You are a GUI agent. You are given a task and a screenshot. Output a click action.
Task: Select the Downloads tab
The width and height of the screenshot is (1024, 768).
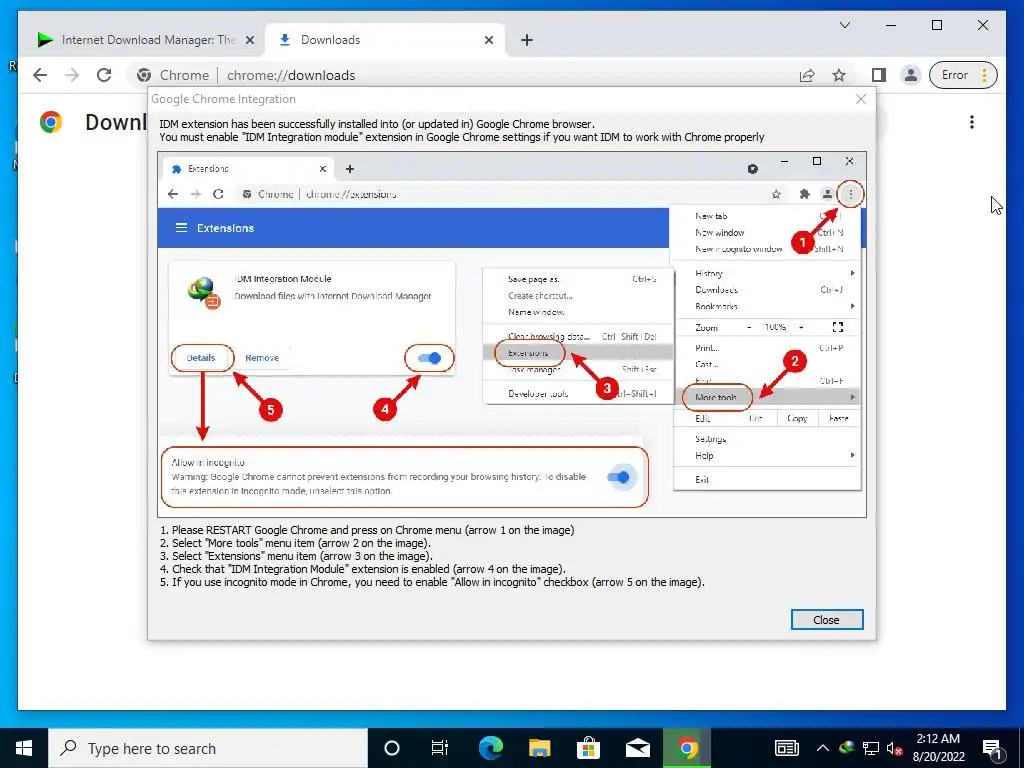point(385,40)
